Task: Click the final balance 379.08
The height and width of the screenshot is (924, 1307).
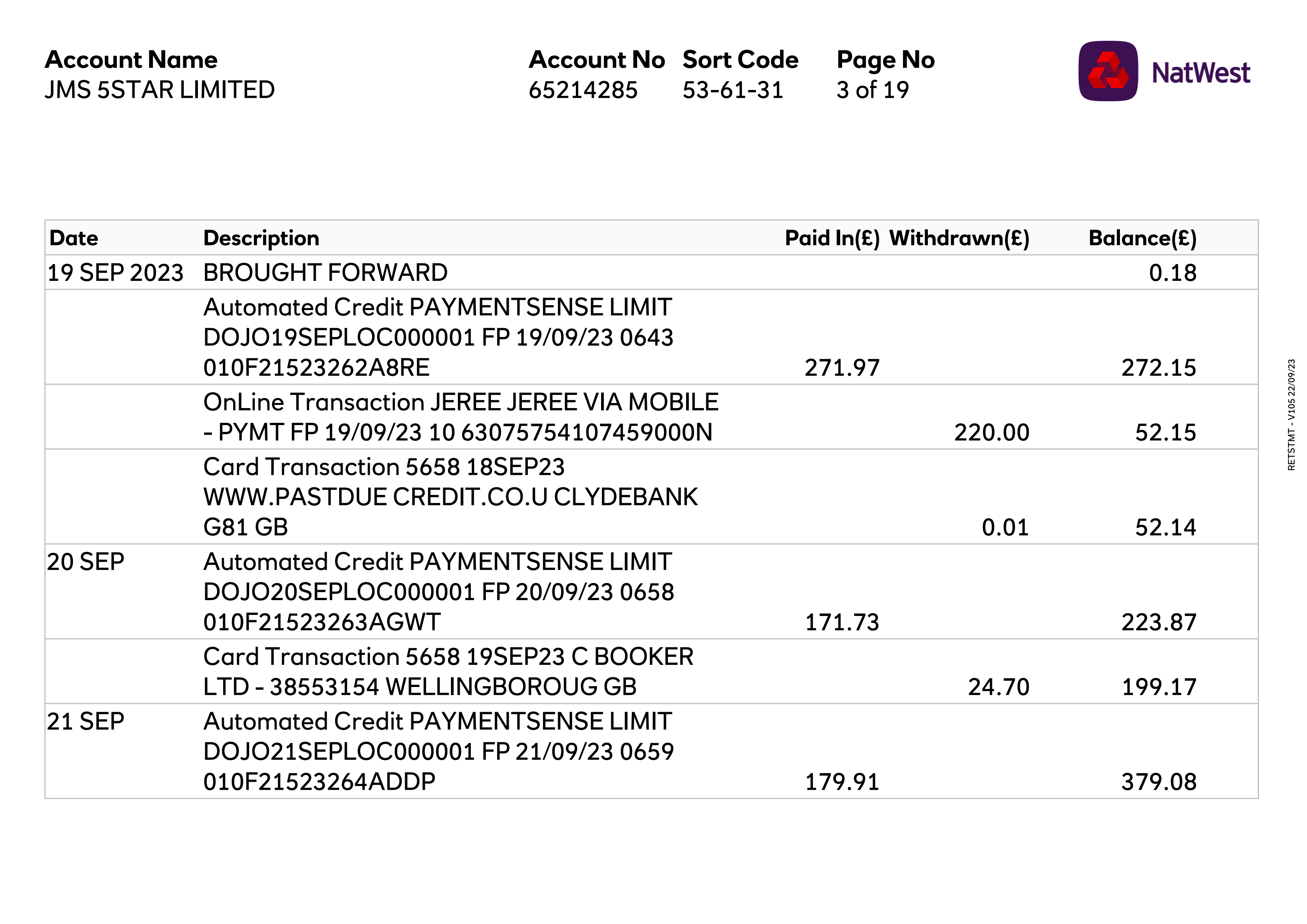Action: (1158, 782)
